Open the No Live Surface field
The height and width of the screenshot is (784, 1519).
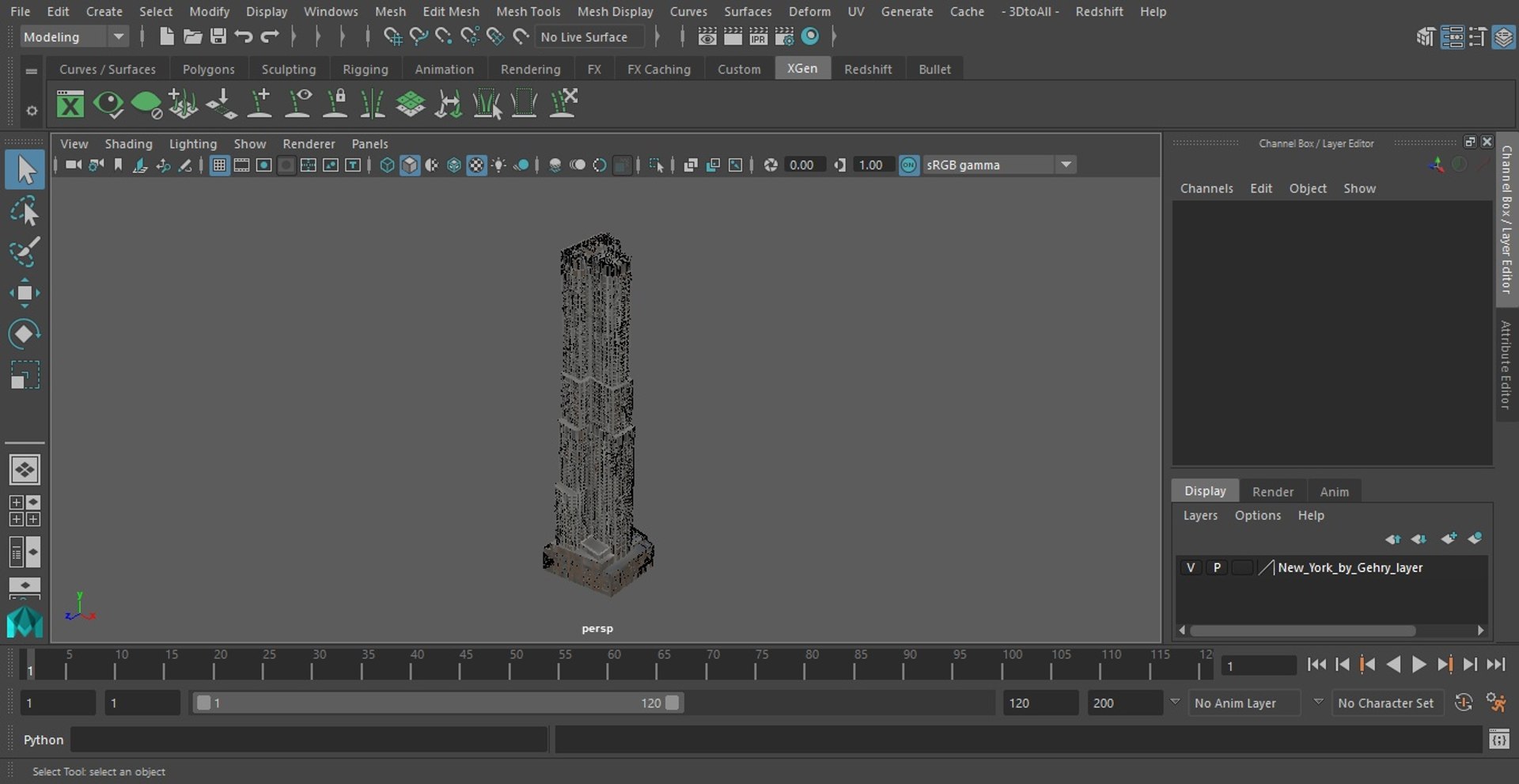click(589, 36)
